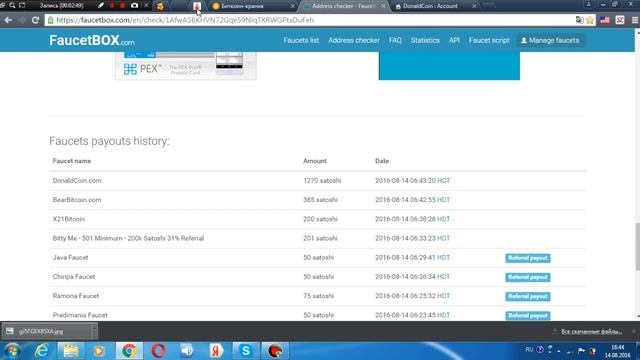
Task: Open the red round app icon on the taskbar
Action: pos(275,351)
